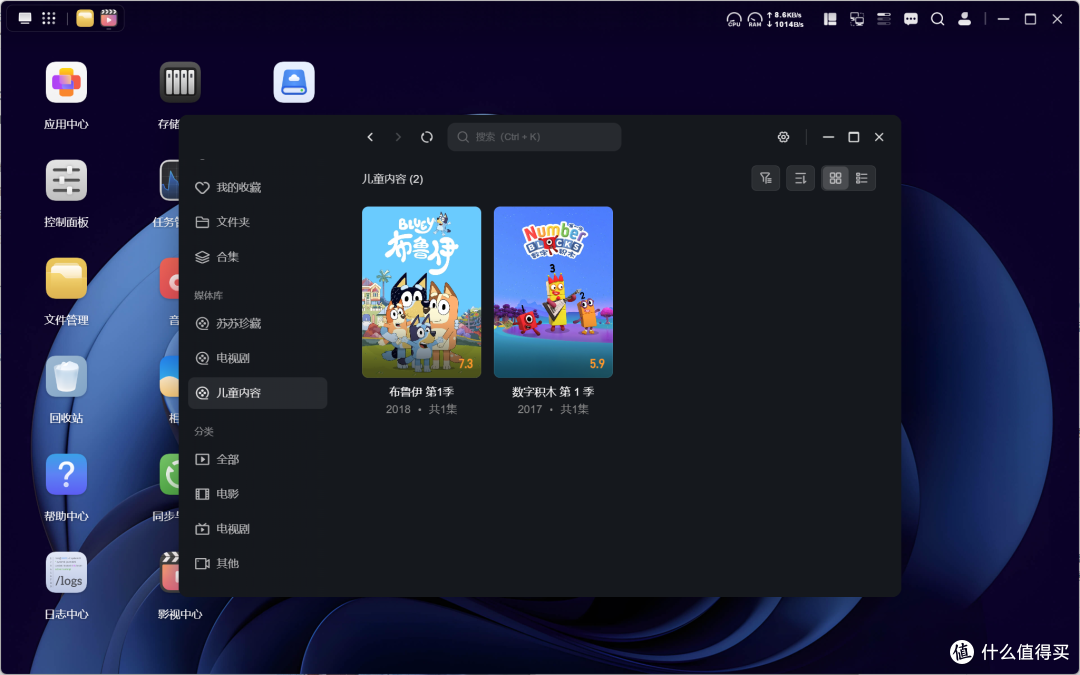The height and width of the screenshot is (675, 1080).
Task: Click the 儿童内容 (2) heading
Action: [393, 179]
